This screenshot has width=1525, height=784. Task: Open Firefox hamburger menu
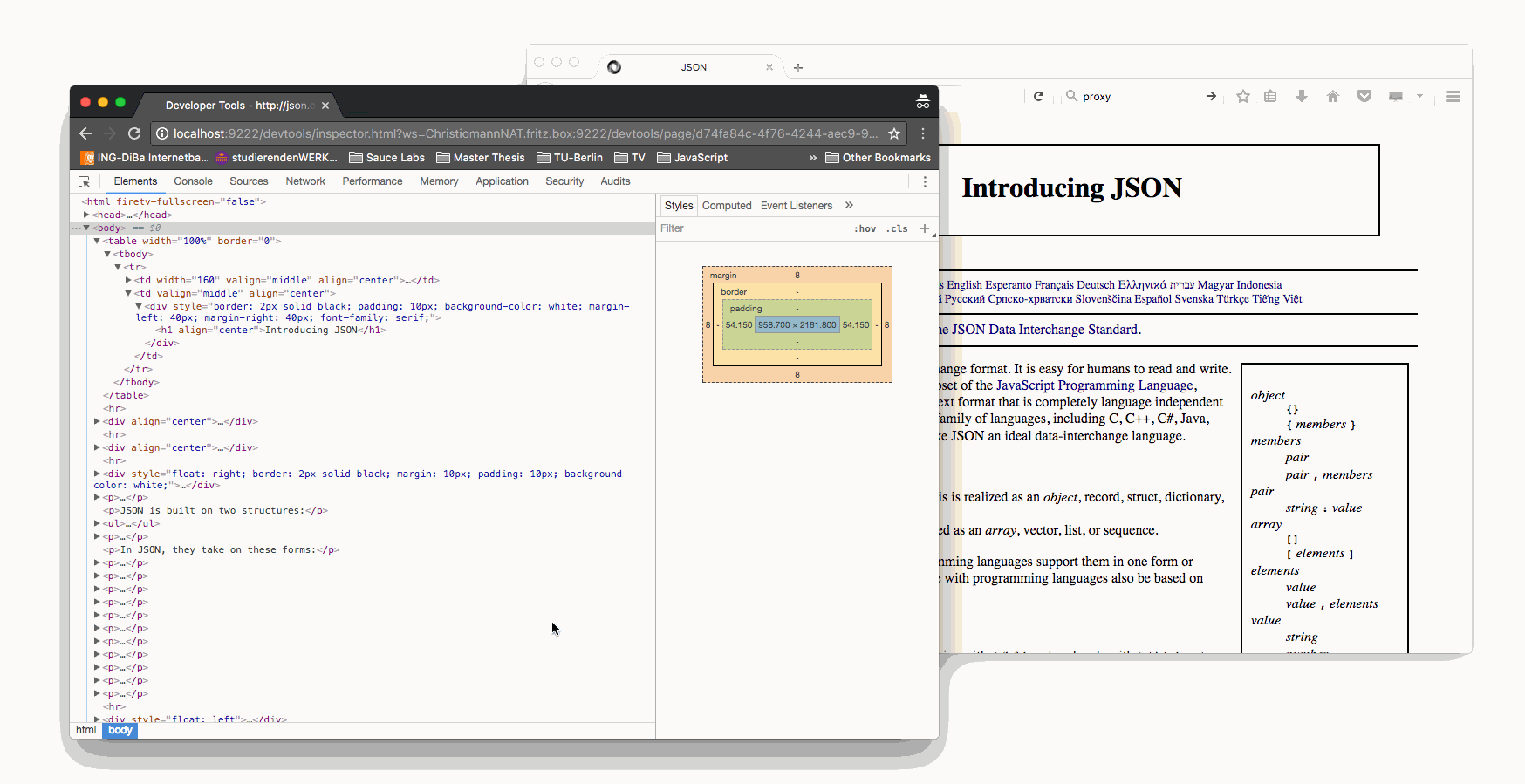coord(1453,96)
